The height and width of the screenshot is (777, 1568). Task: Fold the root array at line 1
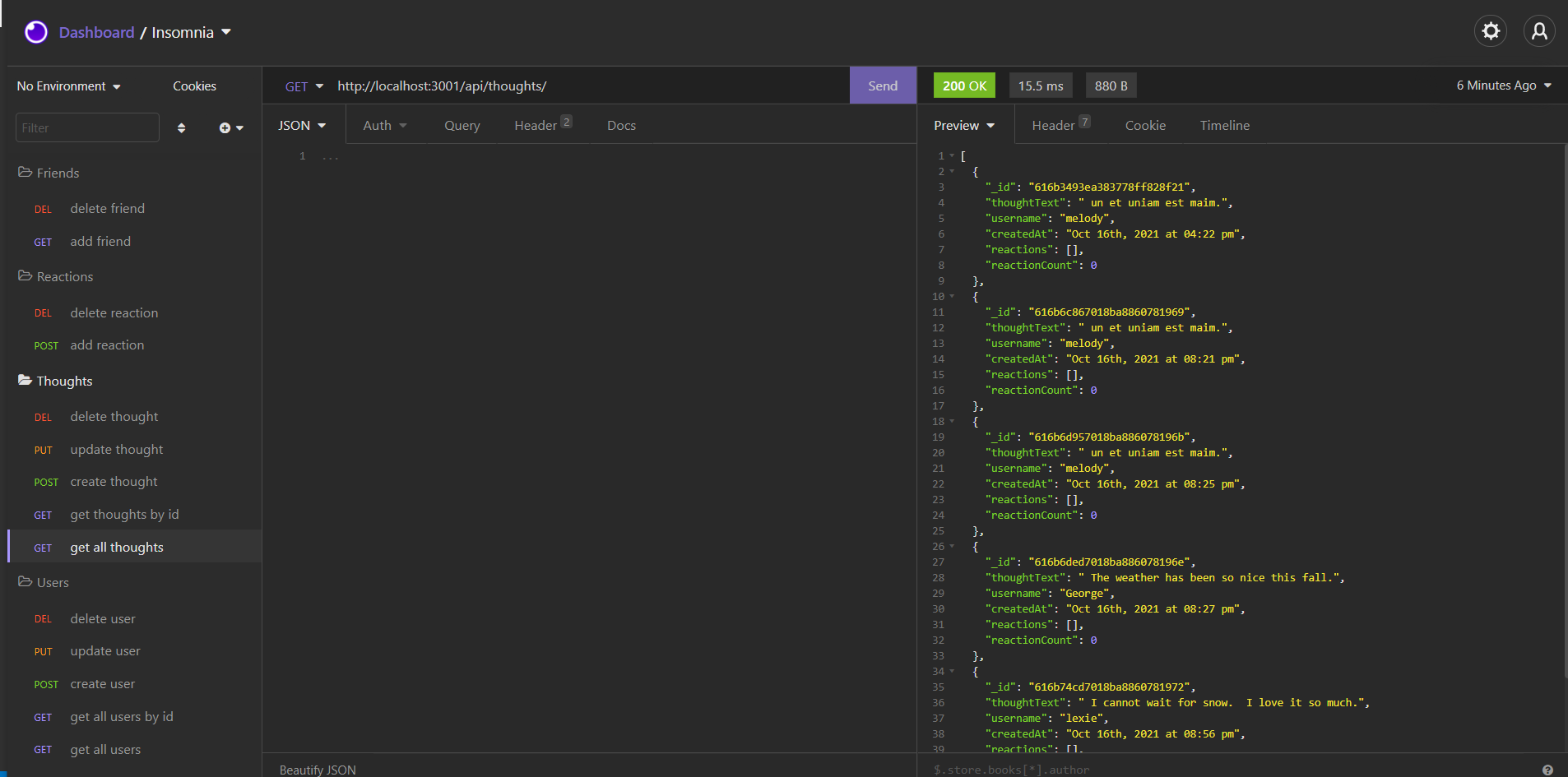click(x=952, y=156)
